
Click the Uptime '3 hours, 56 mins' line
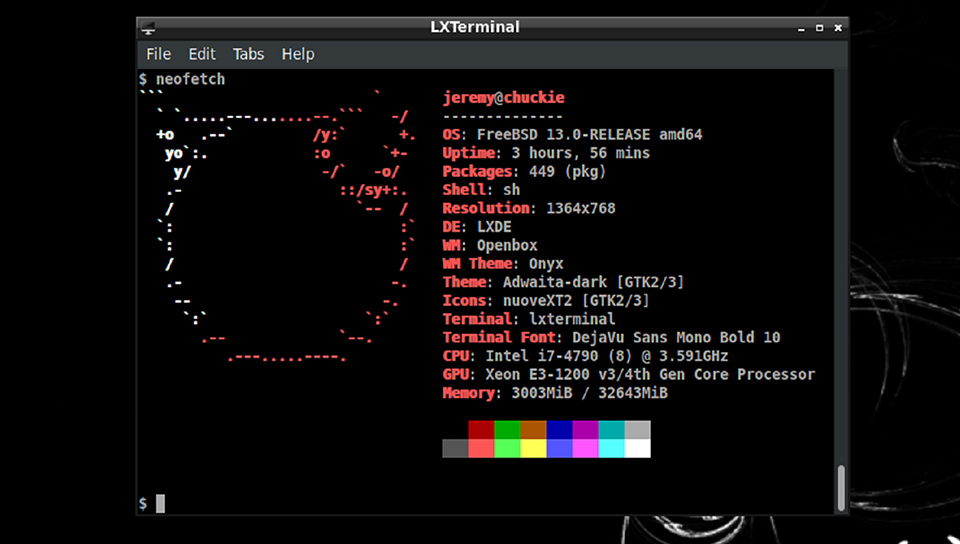coord(546,153)
